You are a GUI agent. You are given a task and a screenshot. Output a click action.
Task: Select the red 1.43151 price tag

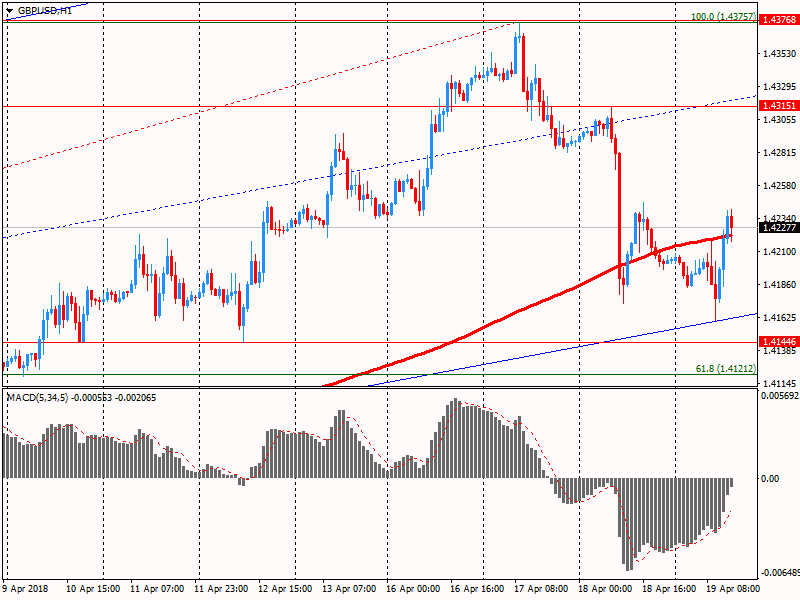click(x=779, y=106)
